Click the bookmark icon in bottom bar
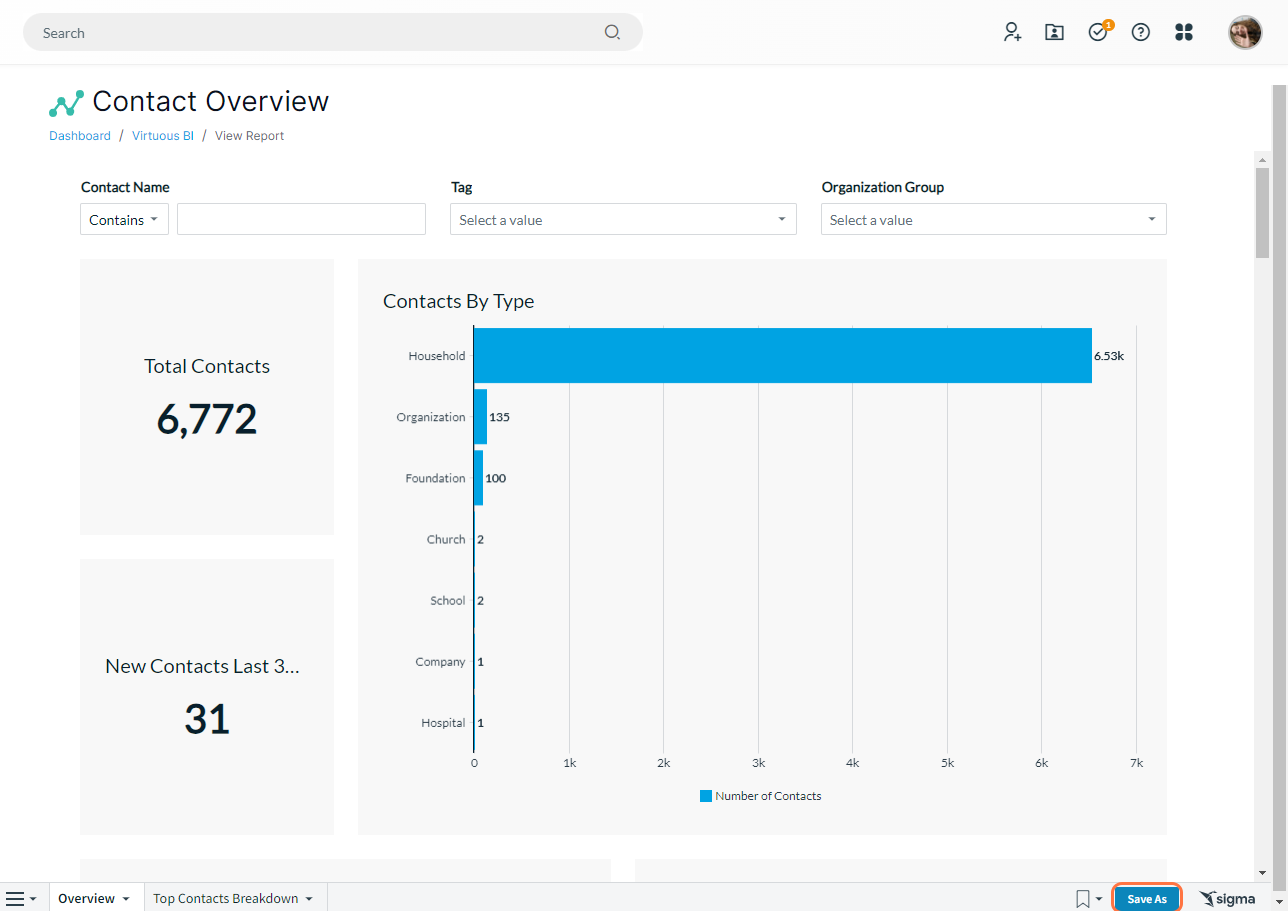This screenshot has width=1288, height=911. pyautogui.click(x=1083, y=899)
